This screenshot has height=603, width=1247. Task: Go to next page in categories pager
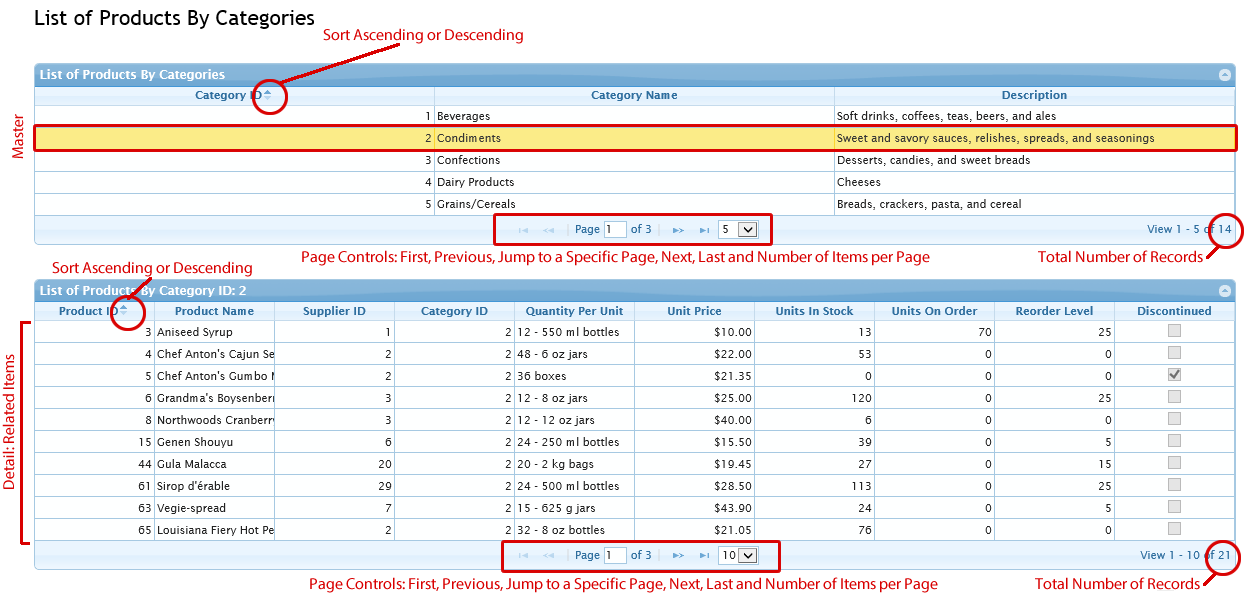click(x=678, y=230)
